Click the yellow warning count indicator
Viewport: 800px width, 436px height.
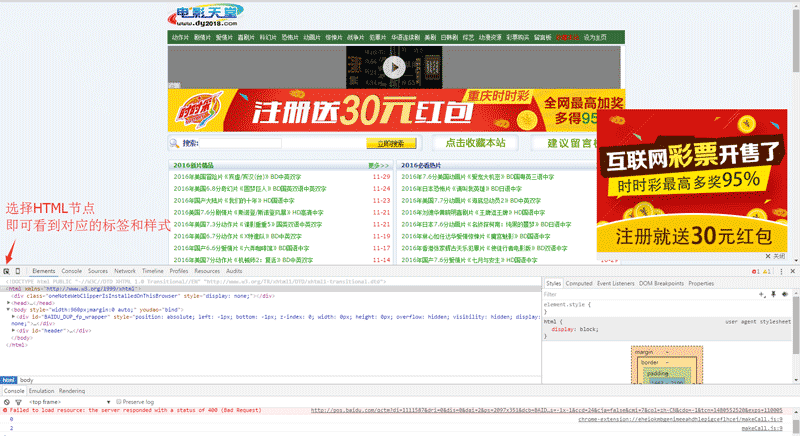[766, 271]
